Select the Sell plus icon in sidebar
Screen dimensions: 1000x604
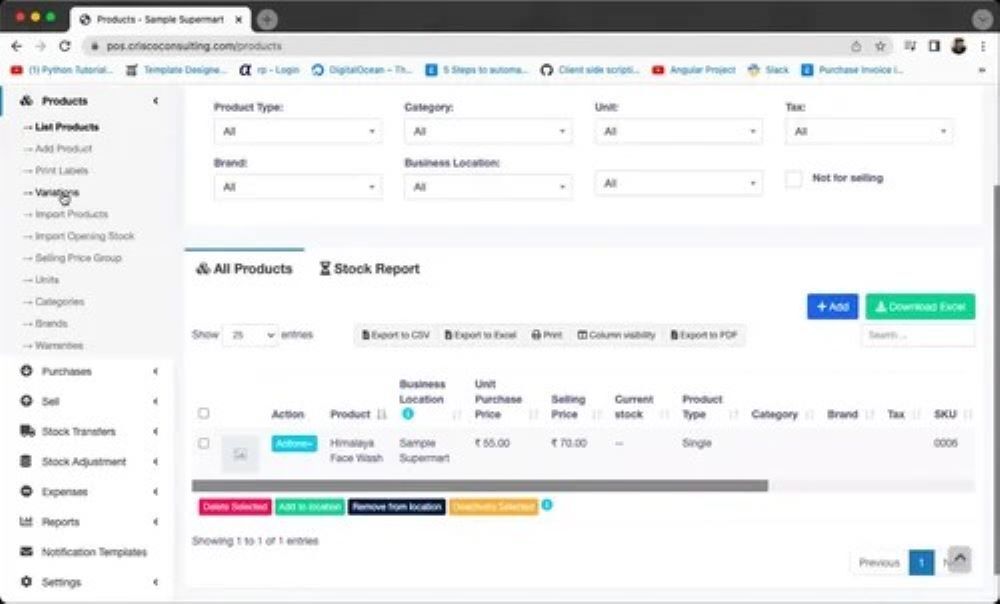[27, 401]
